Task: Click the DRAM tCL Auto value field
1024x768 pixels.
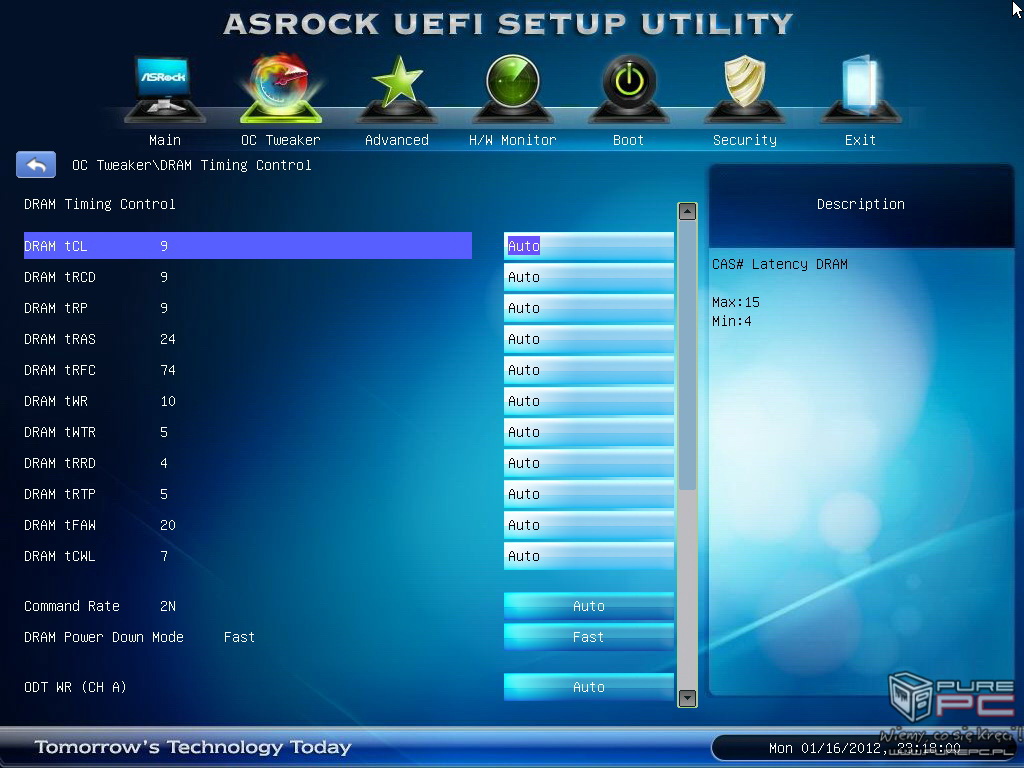Action: coord(588,246)
